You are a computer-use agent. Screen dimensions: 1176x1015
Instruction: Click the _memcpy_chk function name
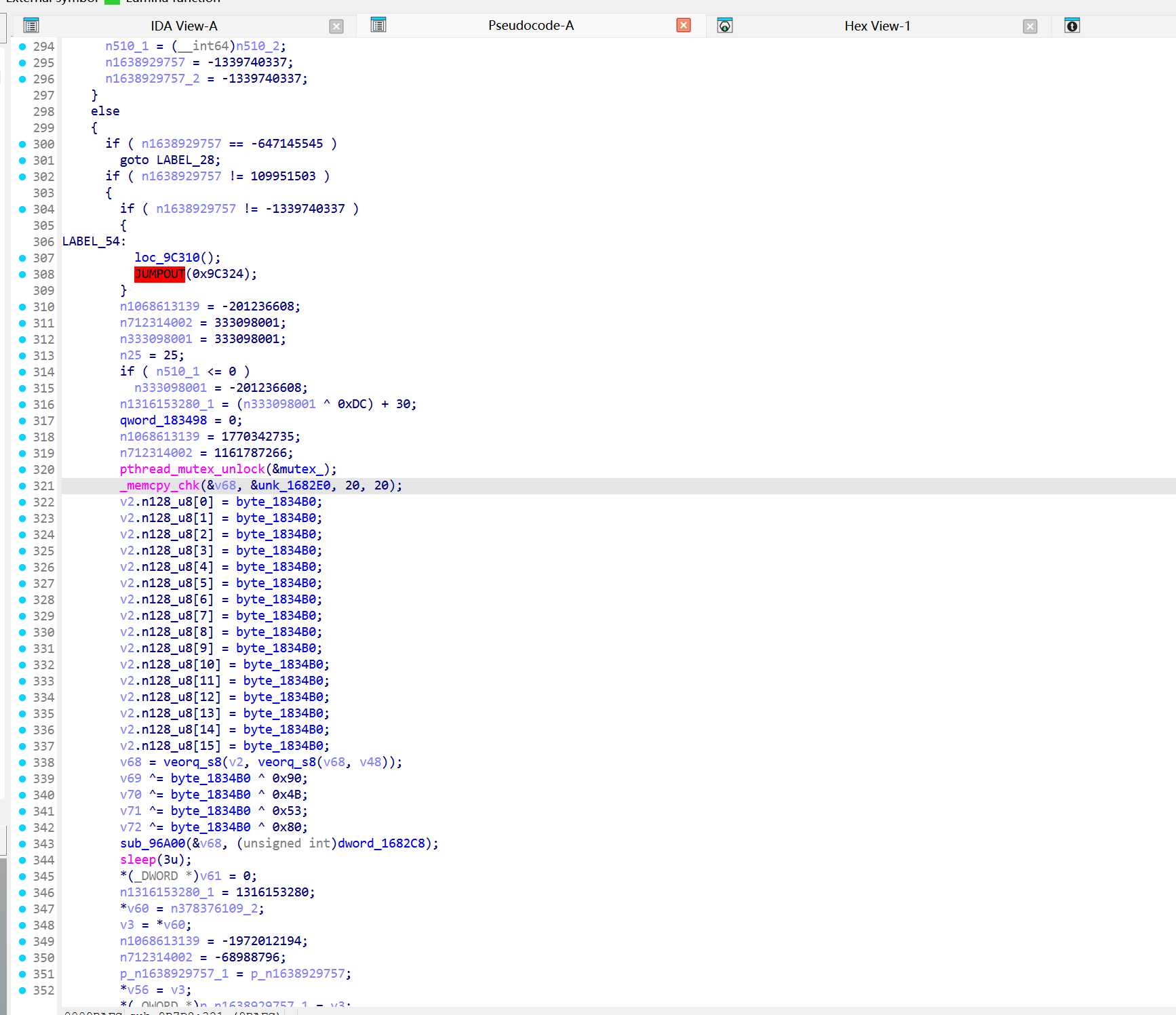coord(160,485)
